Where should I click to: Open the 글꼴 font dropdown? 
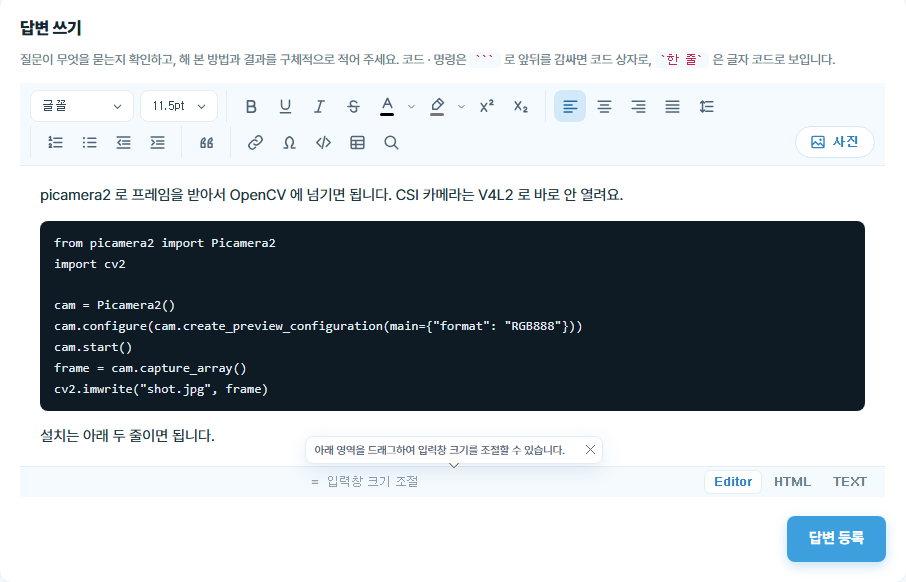81,106
